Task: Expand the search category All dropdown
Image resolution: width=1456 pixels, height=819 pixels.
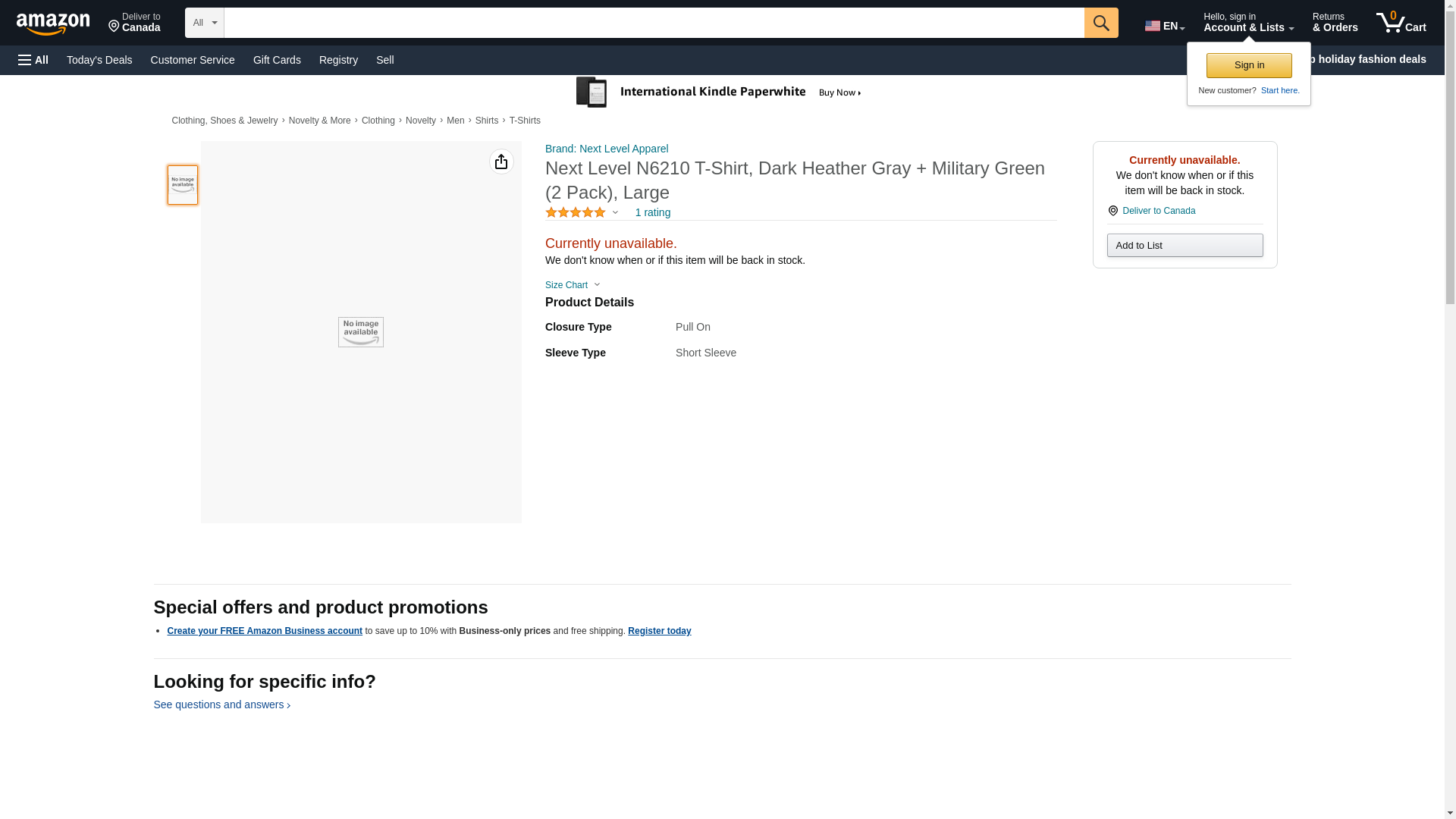Action: pyautogui.click(x=204, y=23)
